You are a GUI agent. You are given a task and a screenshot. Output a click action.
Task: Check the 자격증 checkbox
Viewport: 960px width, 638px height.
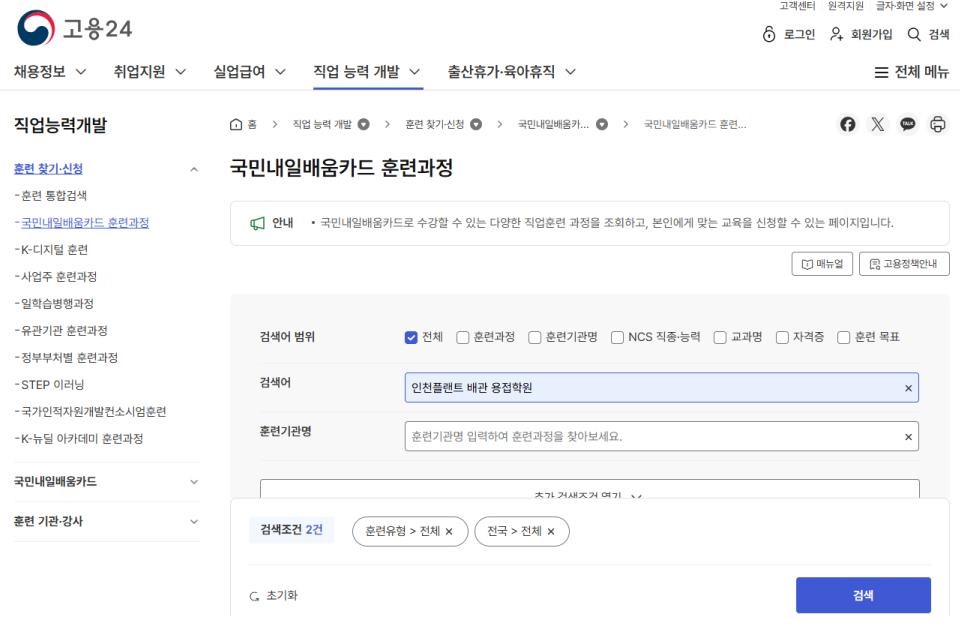[x=782, y=337]
